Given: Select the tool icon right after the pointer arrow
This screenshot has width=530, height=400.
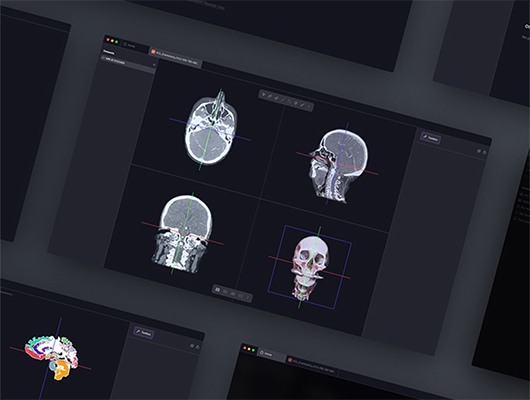Looking at the screenshot, I should (x=270, y=96).
